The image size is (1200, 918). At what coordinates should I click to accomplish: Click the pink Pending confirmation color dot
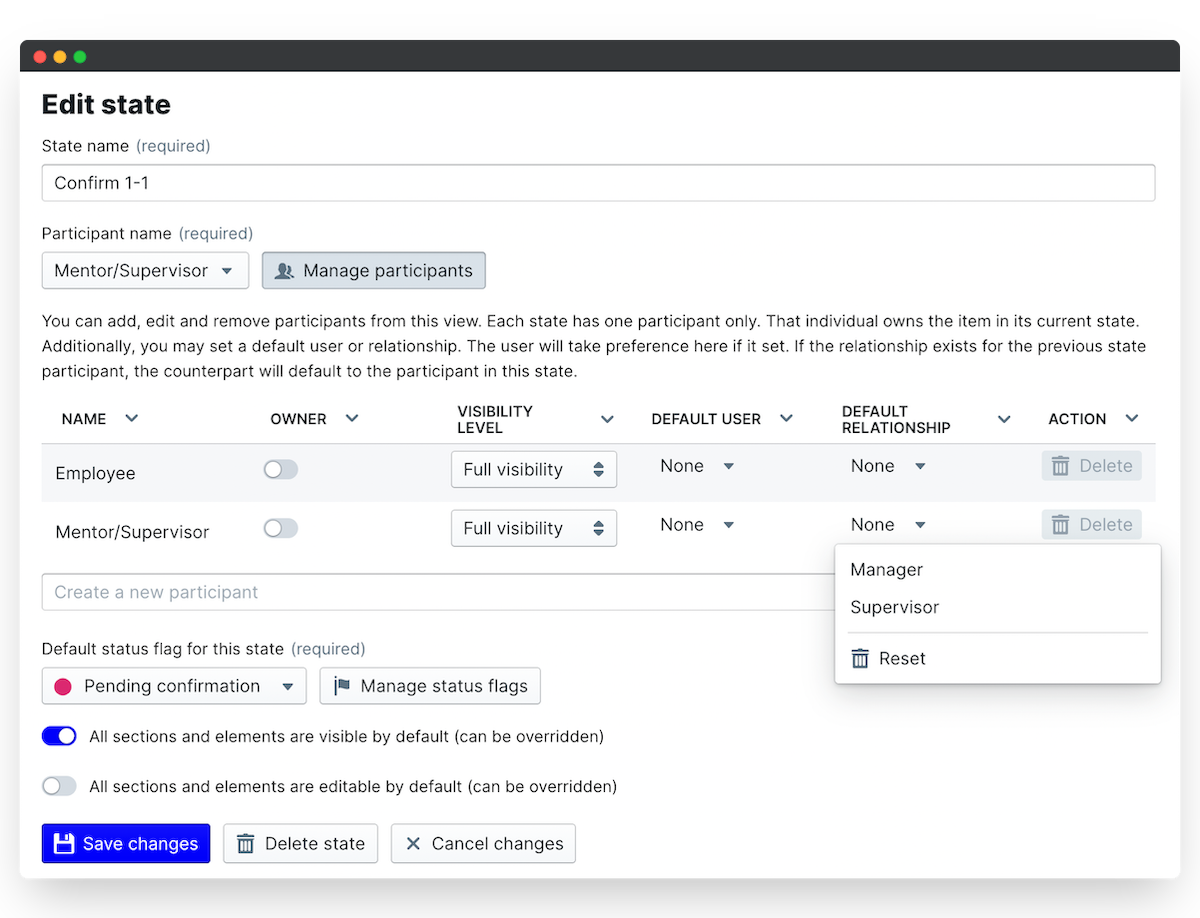63,687
